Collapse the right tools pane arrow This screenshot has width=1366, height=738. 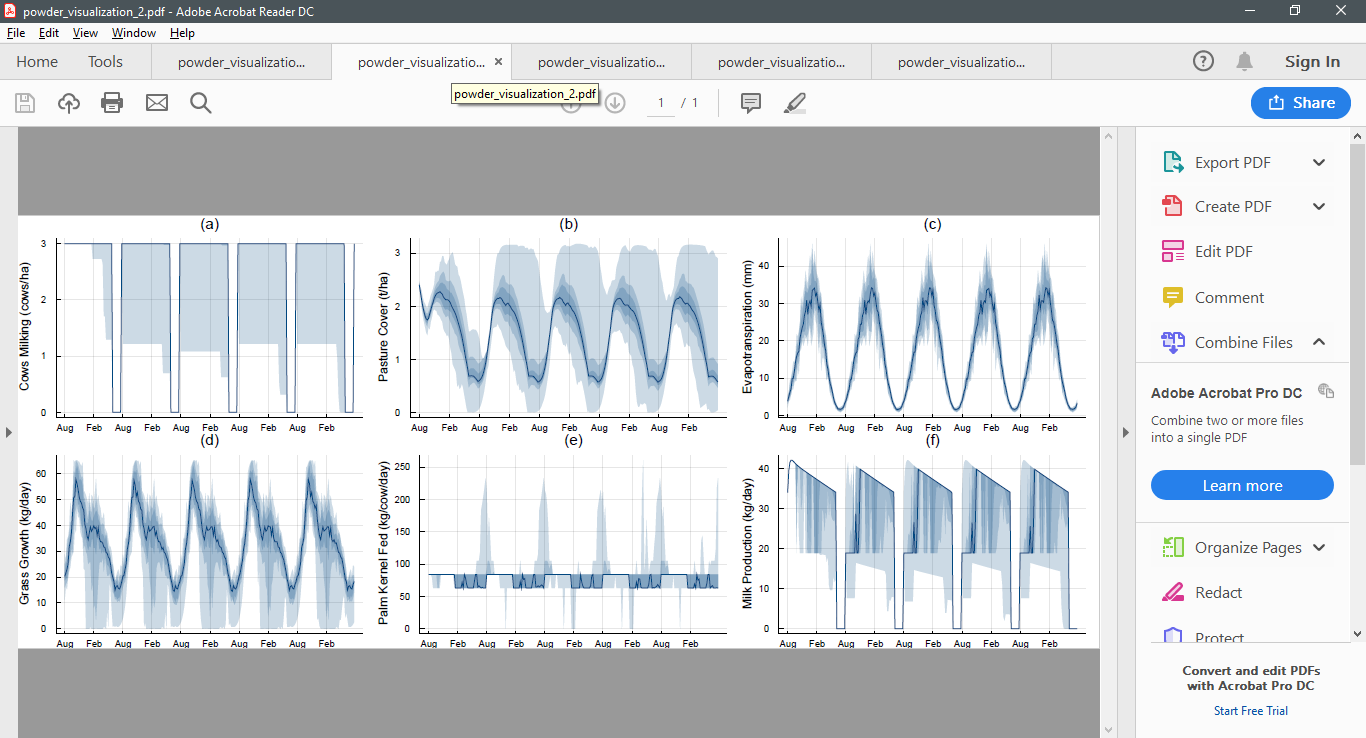(1125, 432)
